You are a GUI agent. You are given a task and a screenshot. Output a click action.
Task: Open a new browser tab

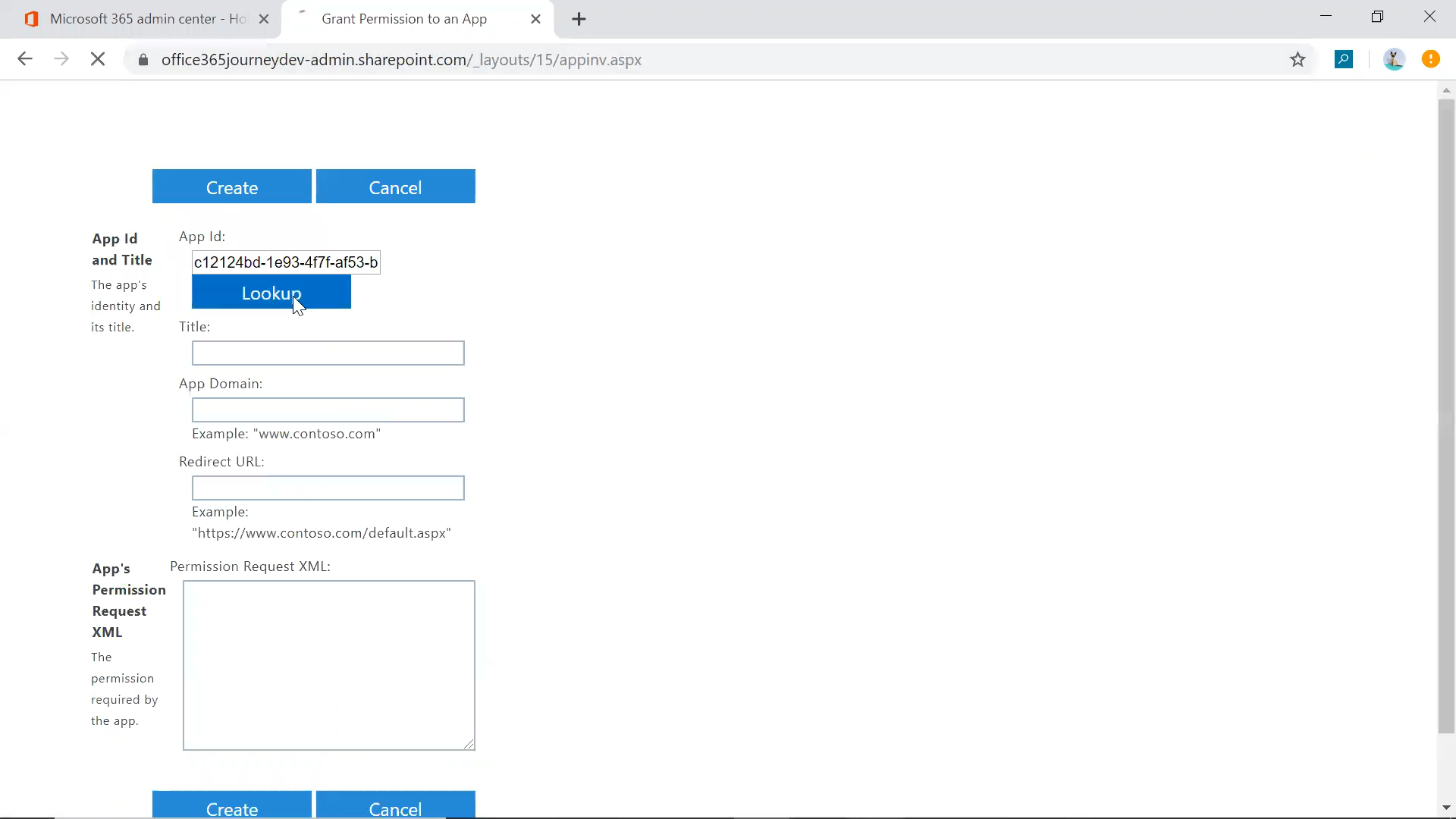coord(579,20)
